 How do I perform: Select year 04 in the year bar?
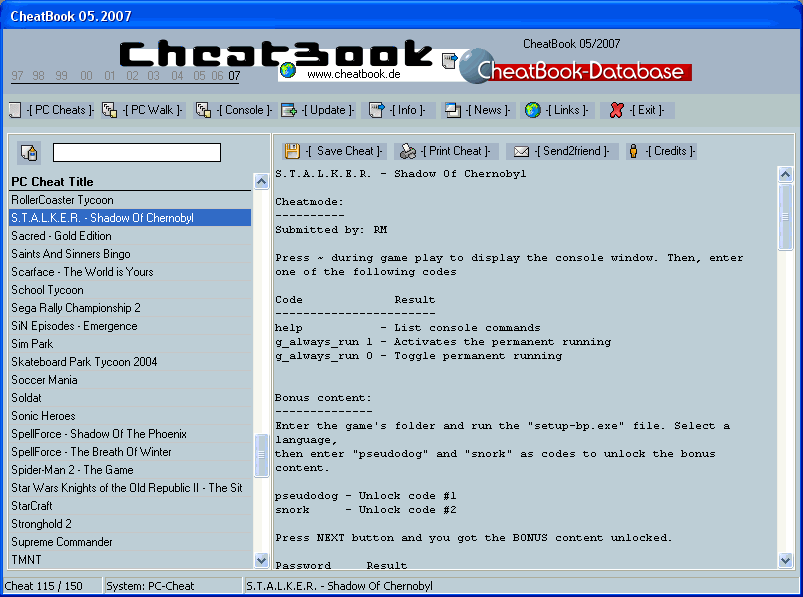177,76
